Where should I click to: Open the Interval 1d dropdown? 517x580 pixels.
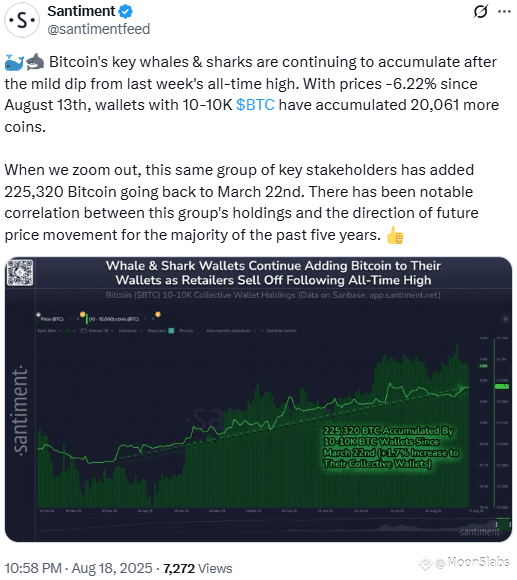[x=98, y=331]
